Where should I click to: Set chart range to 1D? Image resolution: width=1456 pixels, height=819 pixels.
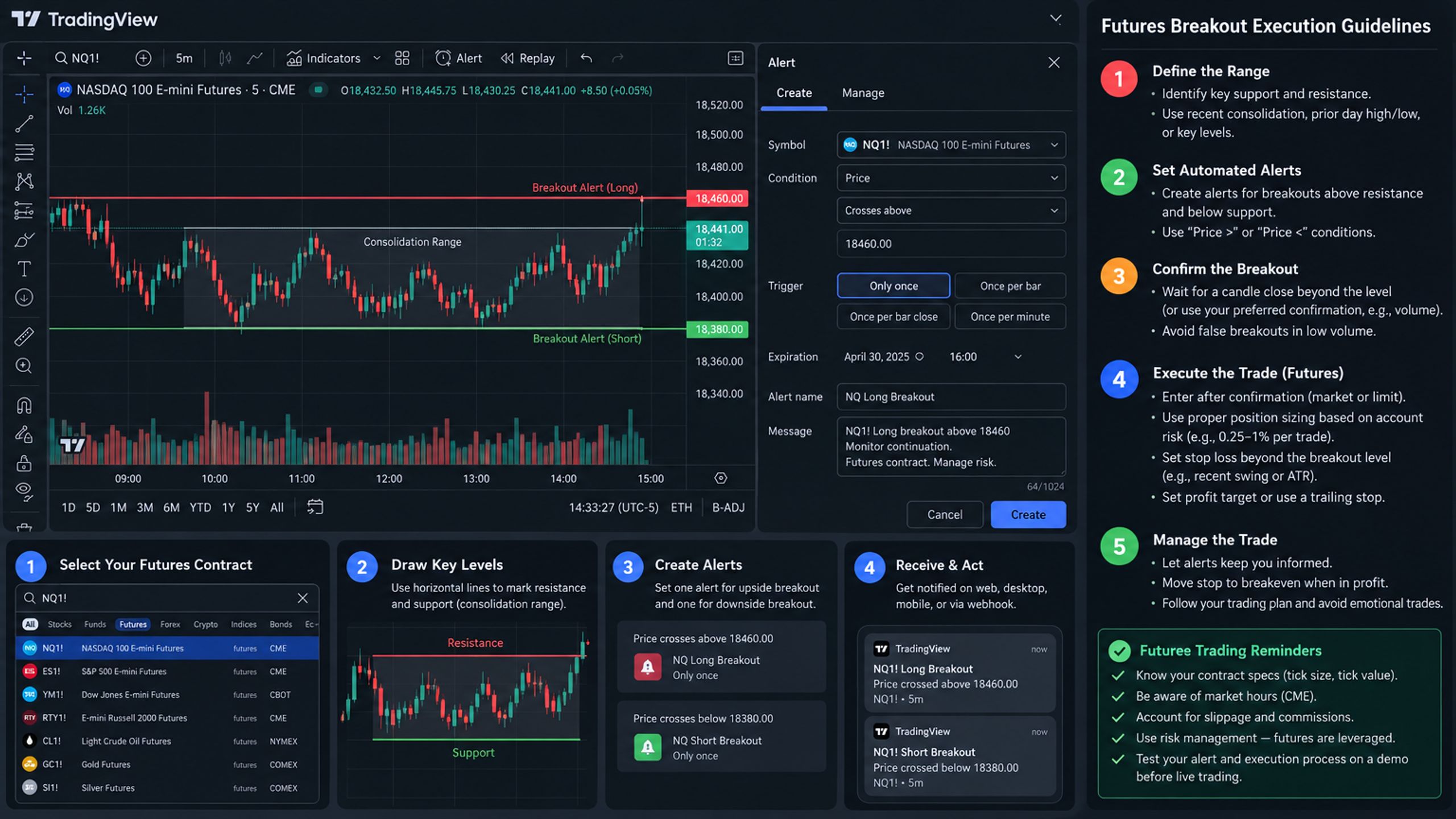(x=68, y=507)
